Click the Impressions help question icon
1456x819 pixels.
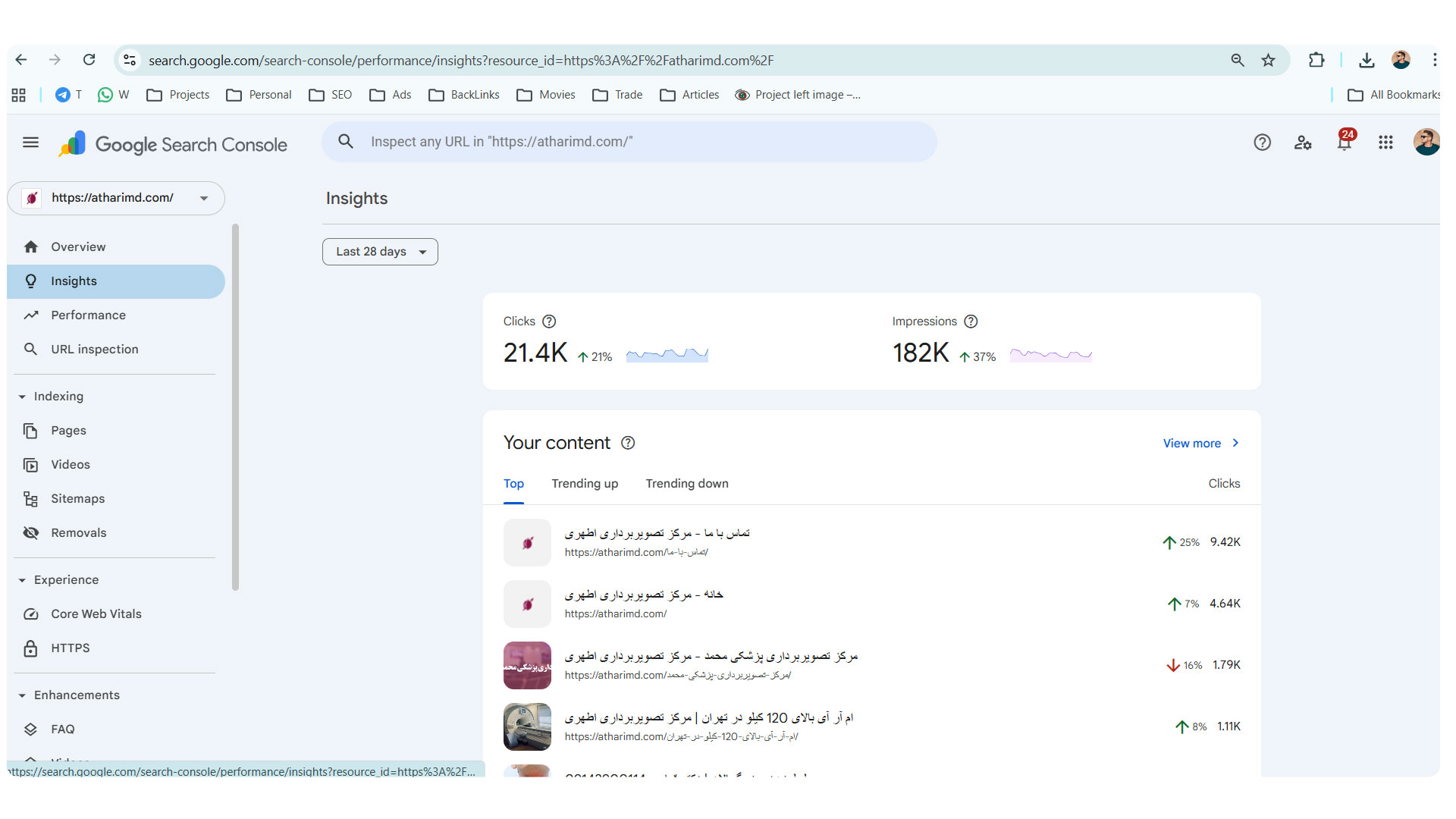[x=971, y=322]
